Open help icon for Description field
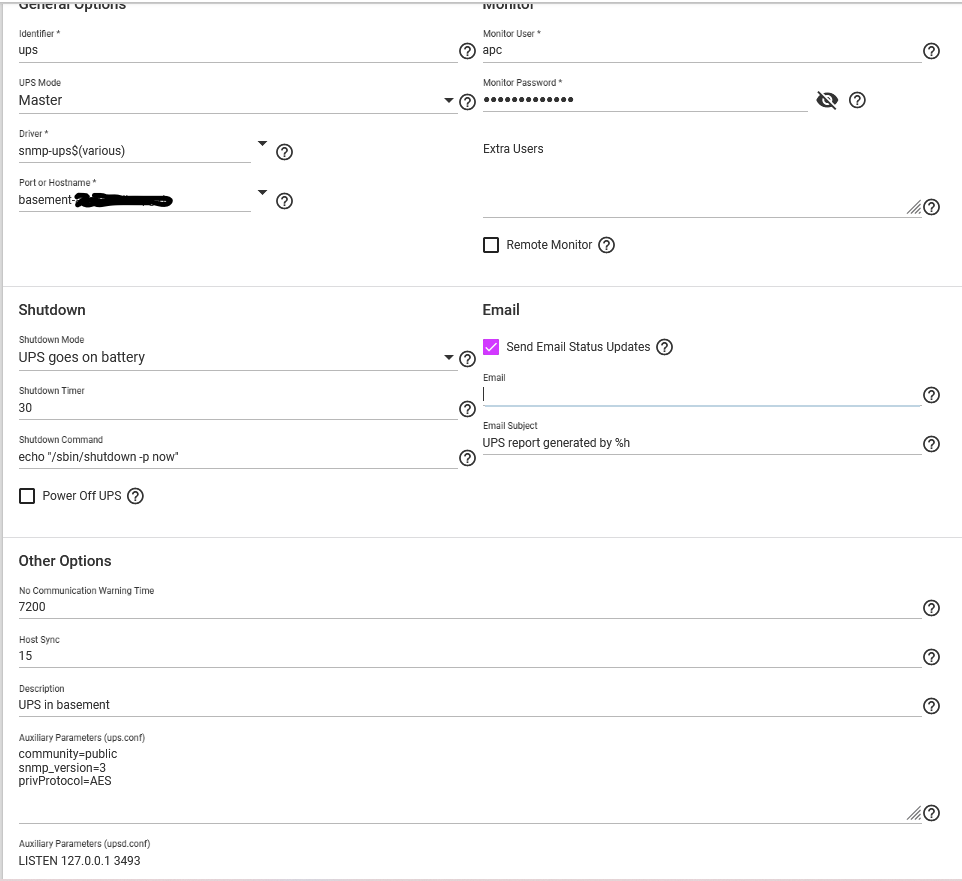The width and height of the screenshot is (962, 881). pos(931,706)
